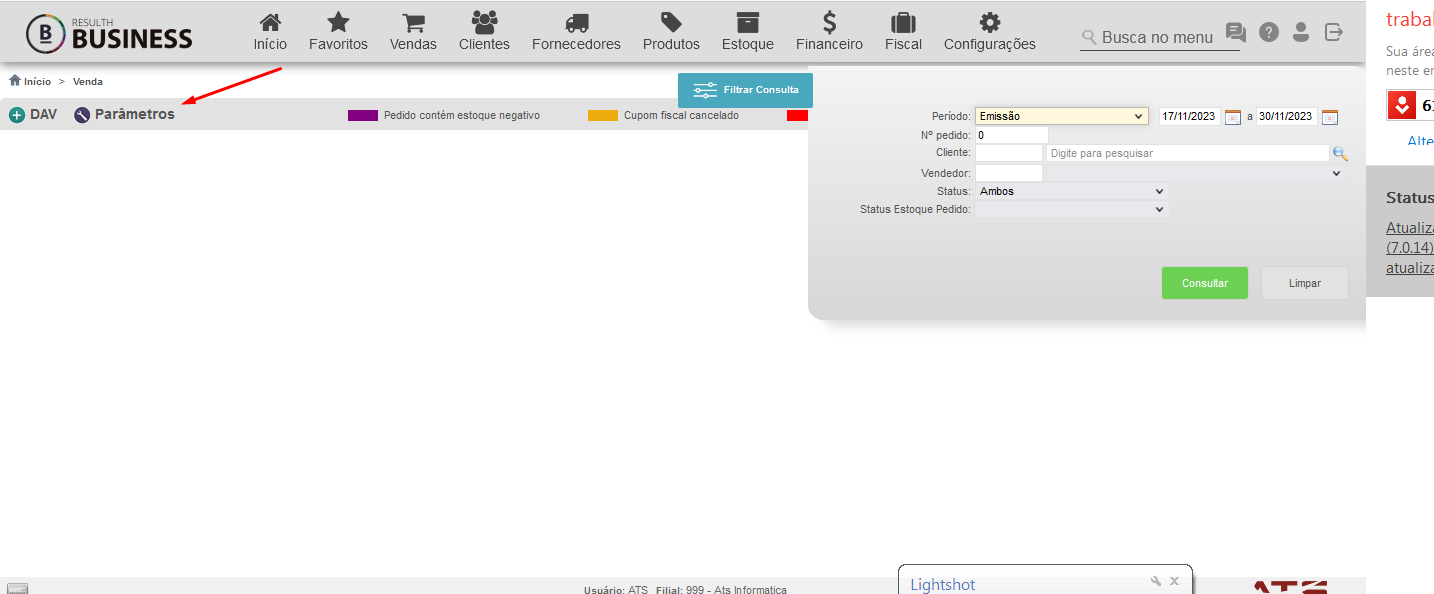Viewport: 1434px width, 594px height.
Task: Open the chat messages icon
Action: point(1236,32)
